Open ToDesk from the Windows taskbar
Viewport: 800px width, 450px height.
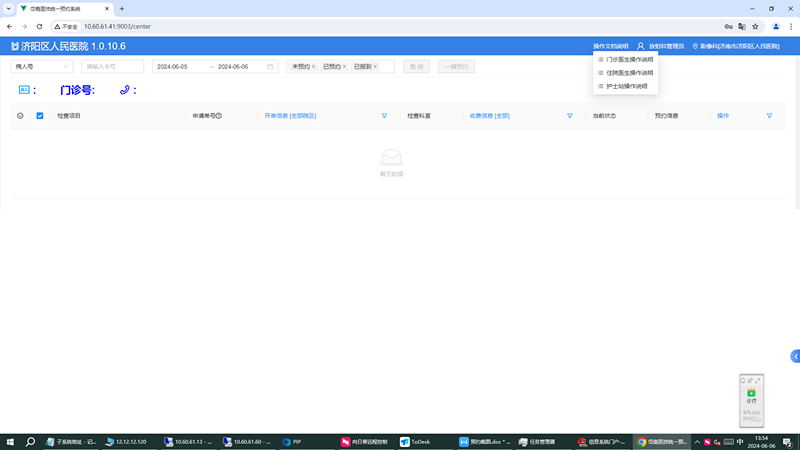pyautogui.click(x=418, y=441)
